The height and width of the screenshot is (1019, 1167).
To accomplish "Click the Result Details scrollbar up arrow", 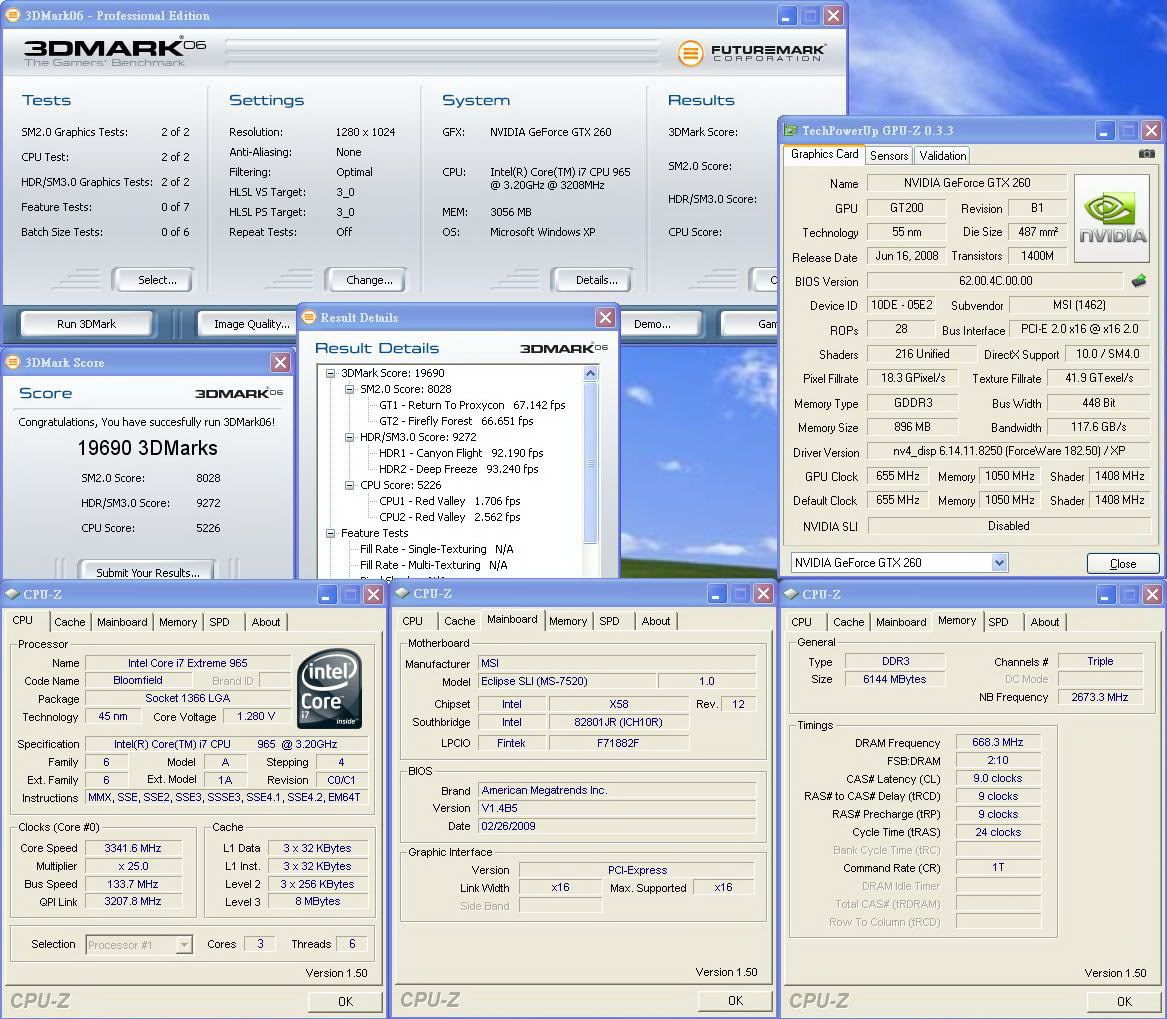I will pos(591,374).
